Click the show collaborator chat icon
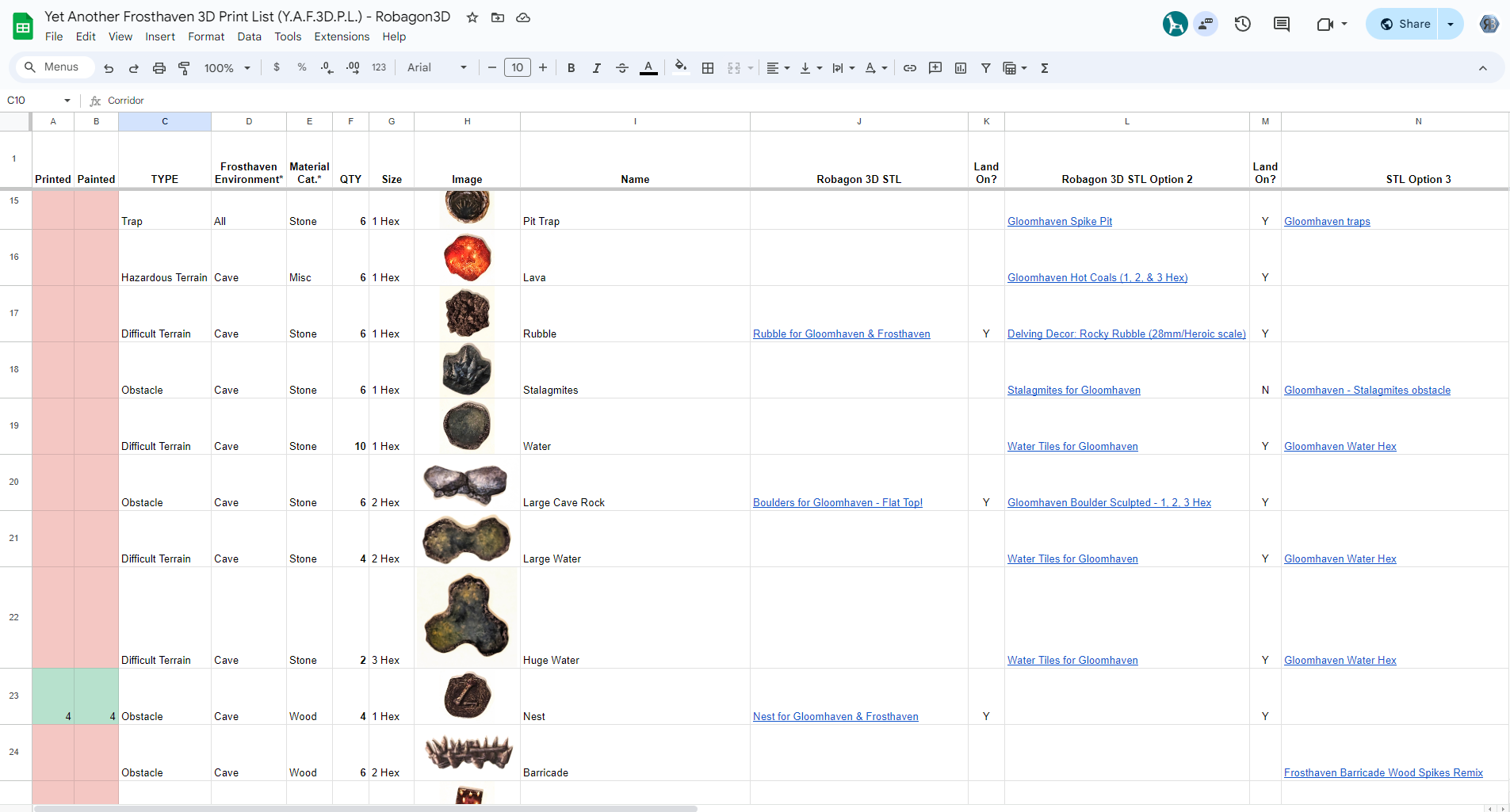Screen dimensions: 1510x812 coord(1206,24)
